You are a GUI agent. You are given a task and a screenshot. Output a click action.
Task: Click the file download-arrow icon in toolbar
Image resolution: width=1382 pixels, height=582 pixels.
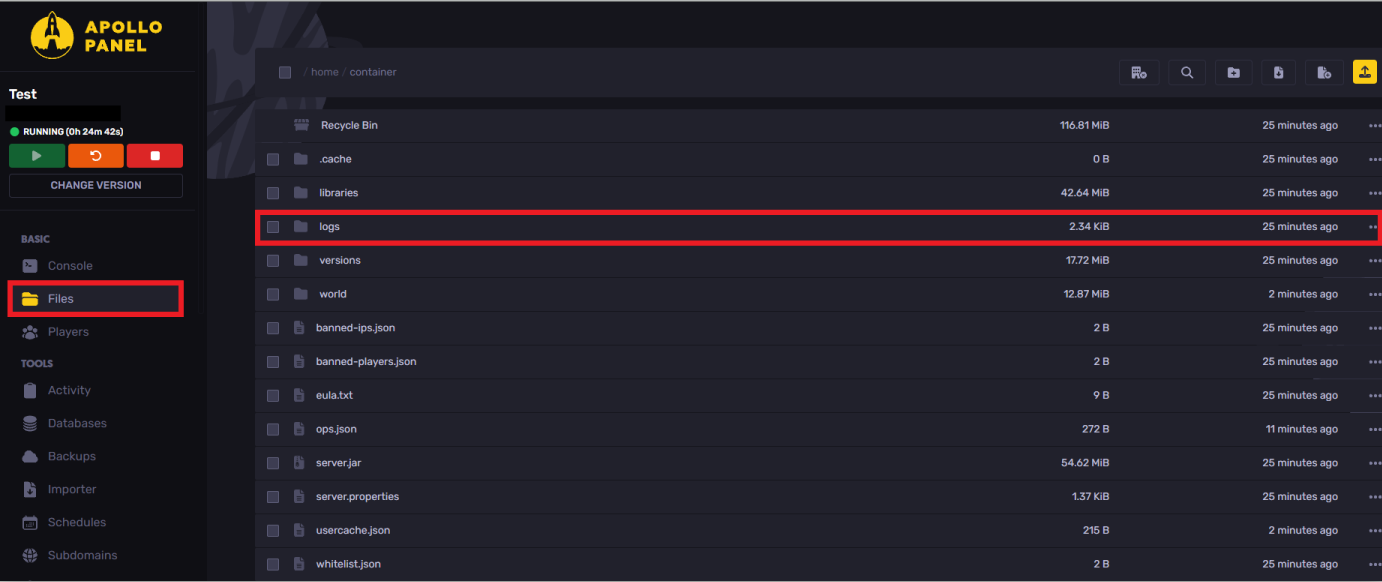(x=1279, y=72)
